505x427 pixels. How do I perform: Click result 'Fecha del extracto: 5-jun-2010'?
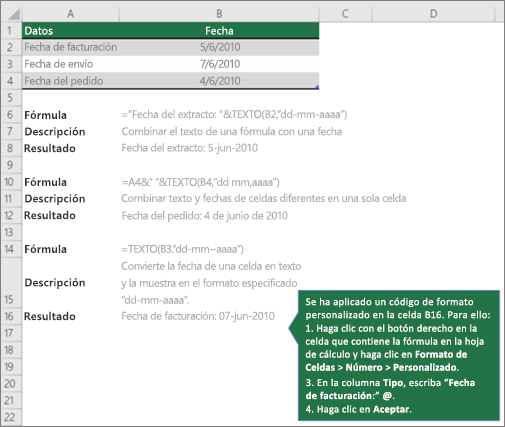click(x=189, y=148)
